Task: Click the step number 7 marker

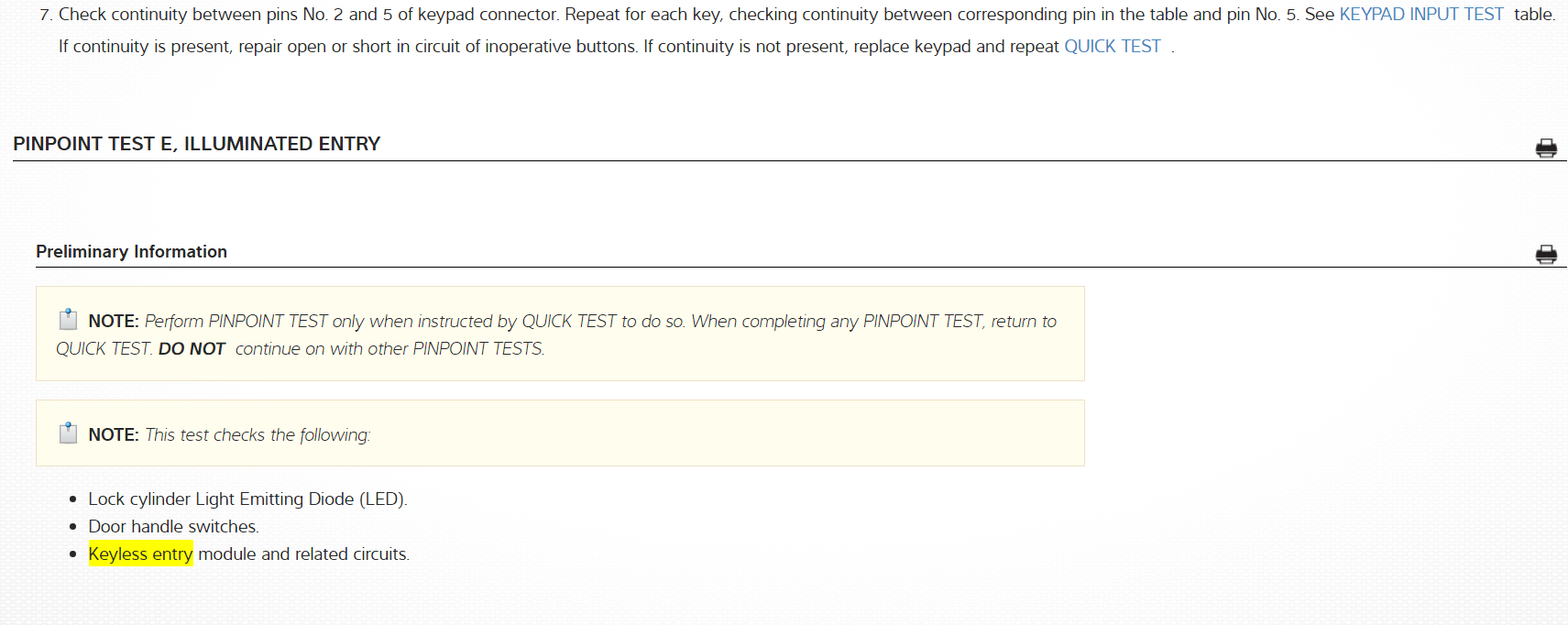Action: (46, 15)
